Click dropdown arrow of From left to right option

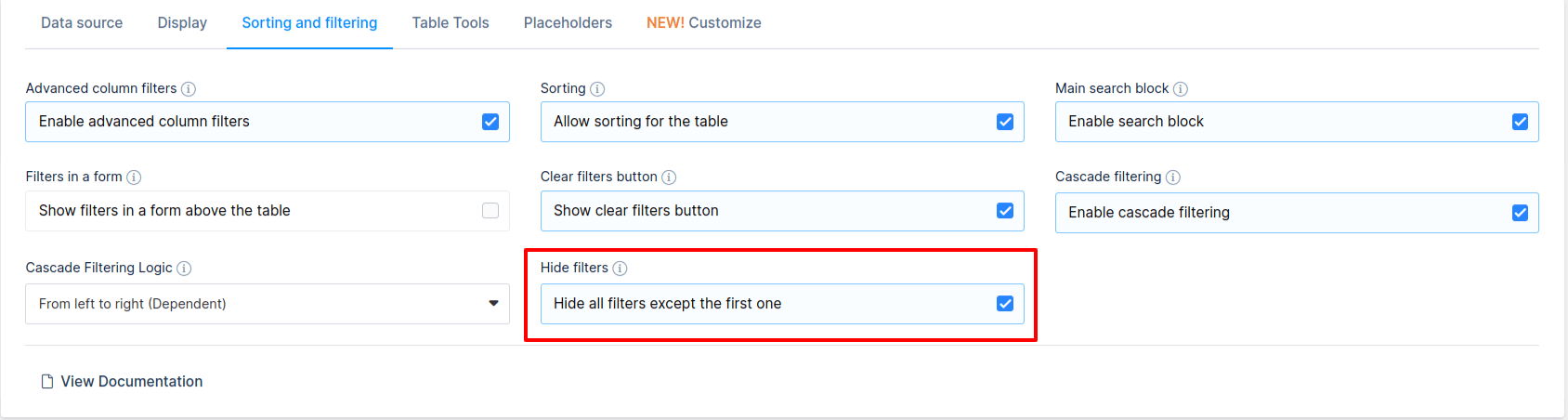[x=493, y=304]
